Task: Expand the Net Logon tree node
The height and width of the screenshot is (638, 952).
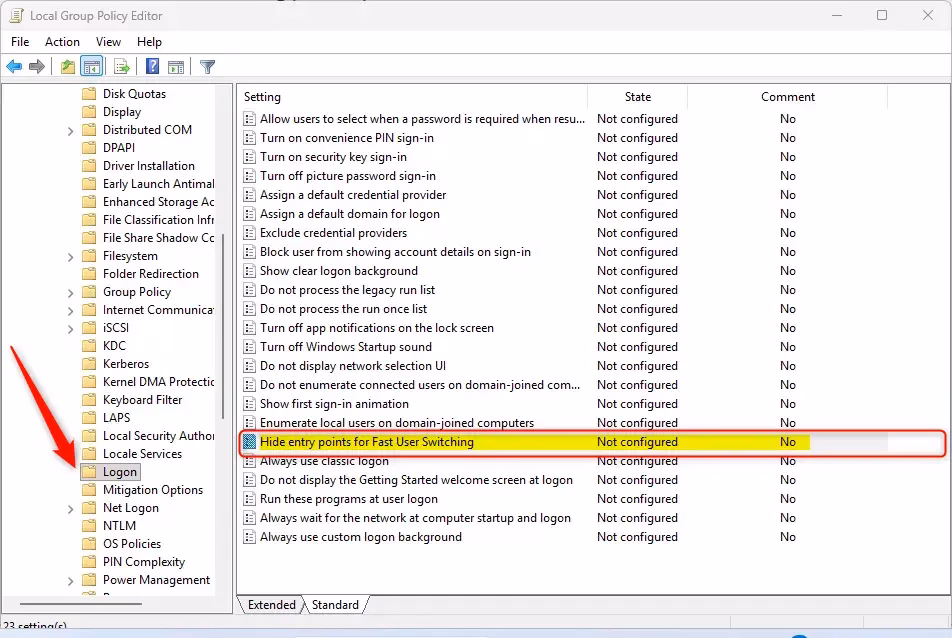Action: click(x=71, y=508)
